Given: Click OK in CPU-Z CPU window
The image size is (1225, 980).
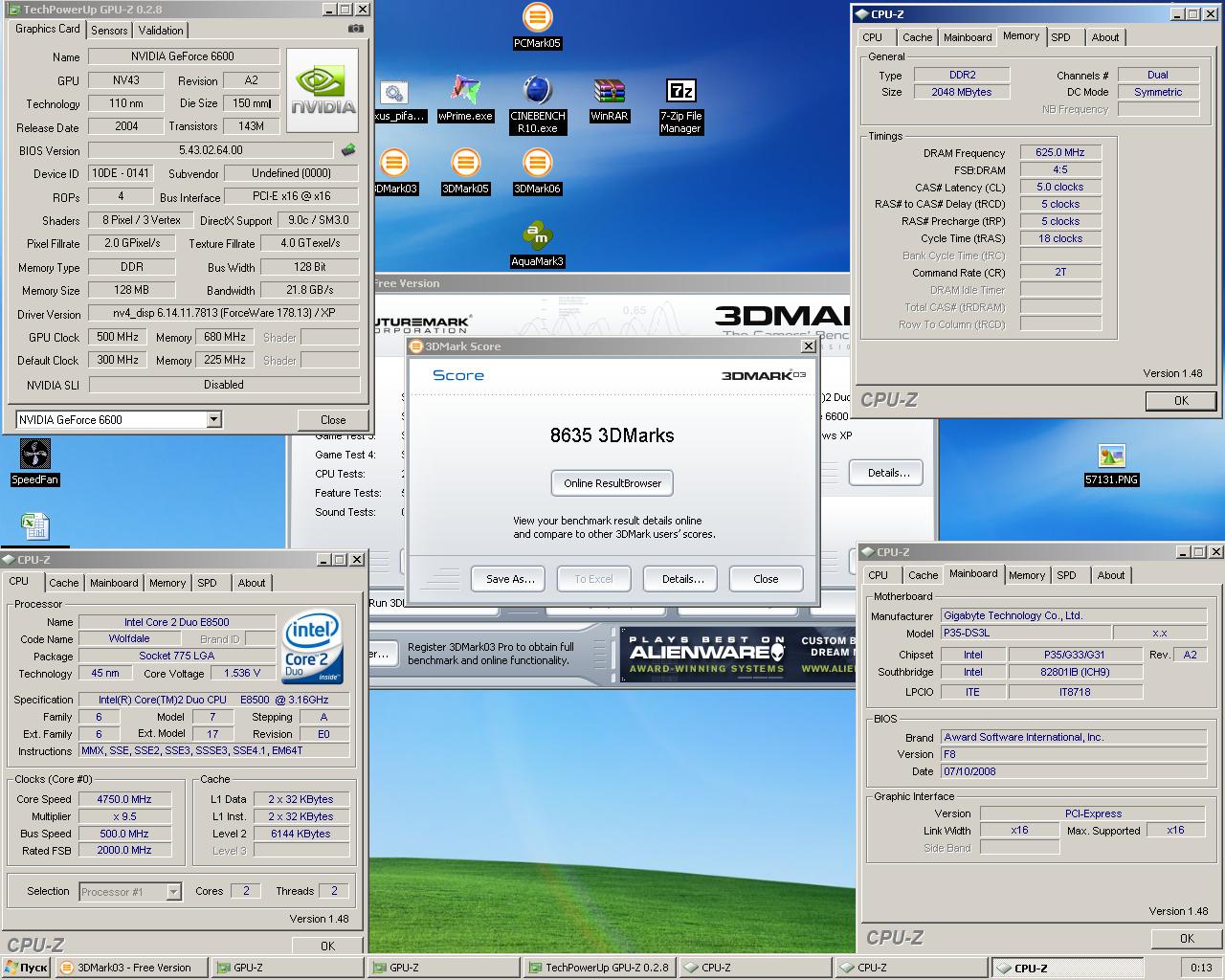Looking at the screenshot, I should pos(328,946).
